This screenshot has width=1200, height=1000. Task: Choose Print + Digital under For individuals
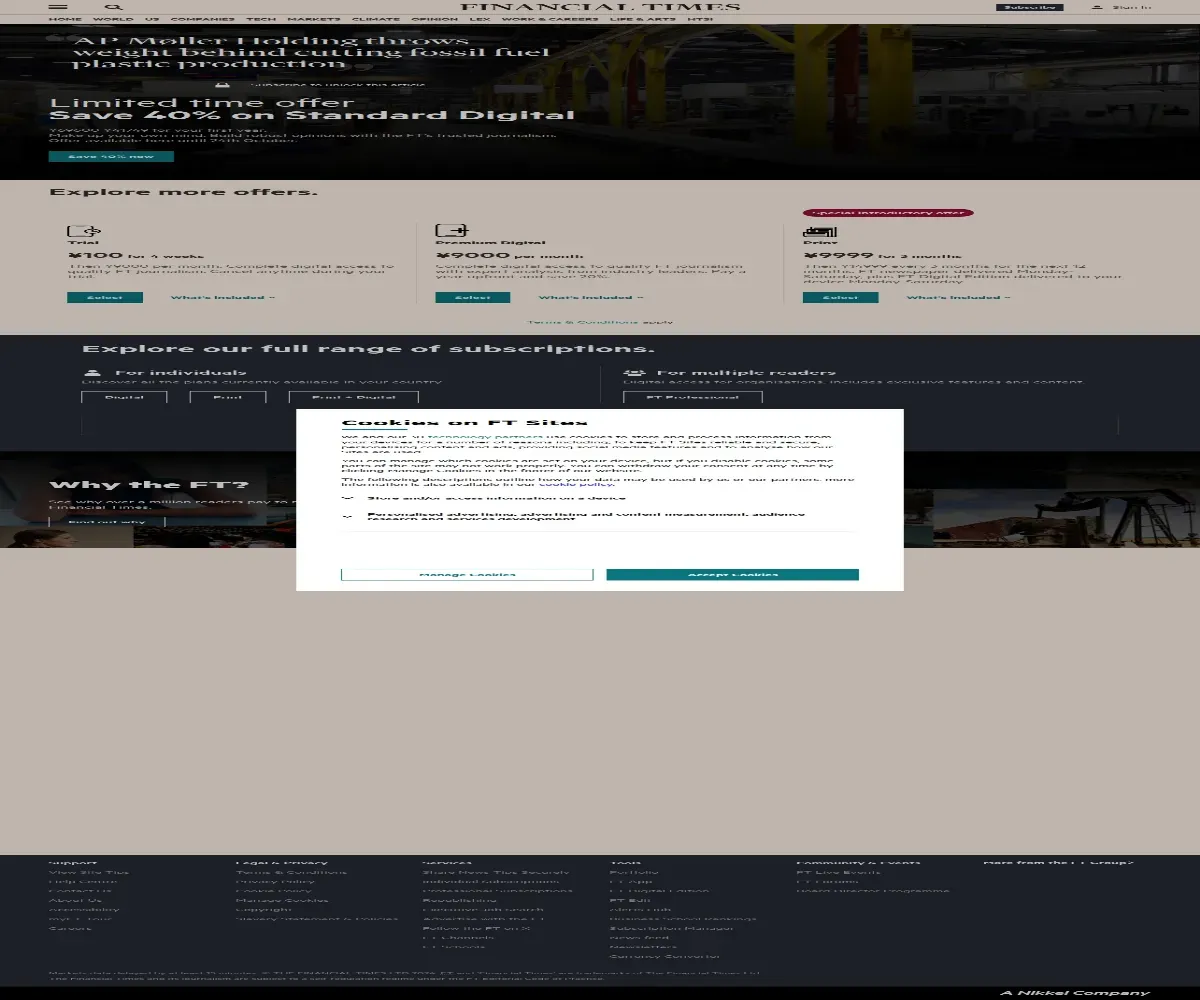354,397
